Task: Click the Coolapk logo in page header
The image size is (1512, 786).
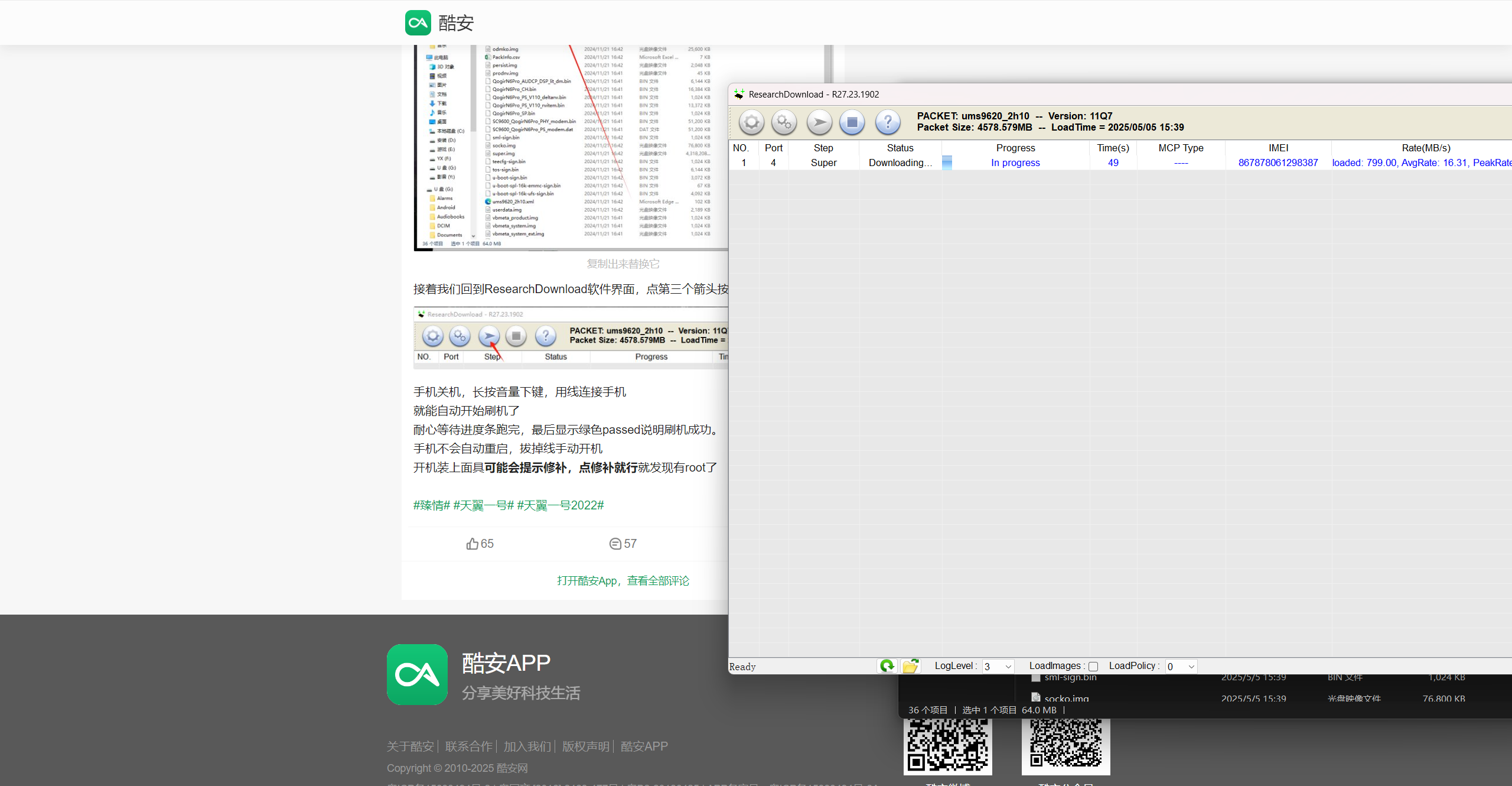Action: (418, 23)
